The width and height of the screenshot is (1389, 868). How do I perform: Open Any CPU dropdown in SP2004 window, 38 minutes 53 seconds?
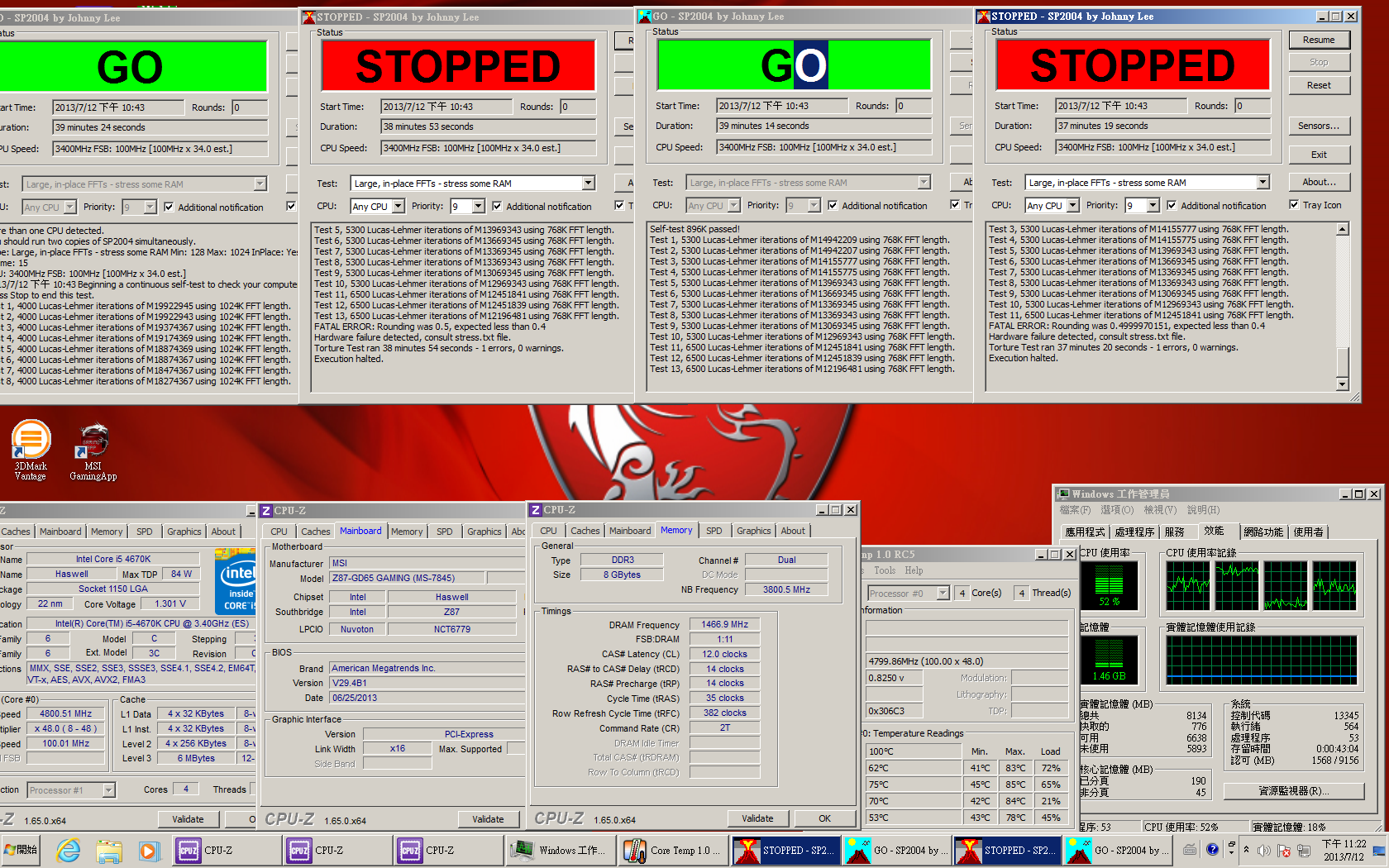point(398,206)
